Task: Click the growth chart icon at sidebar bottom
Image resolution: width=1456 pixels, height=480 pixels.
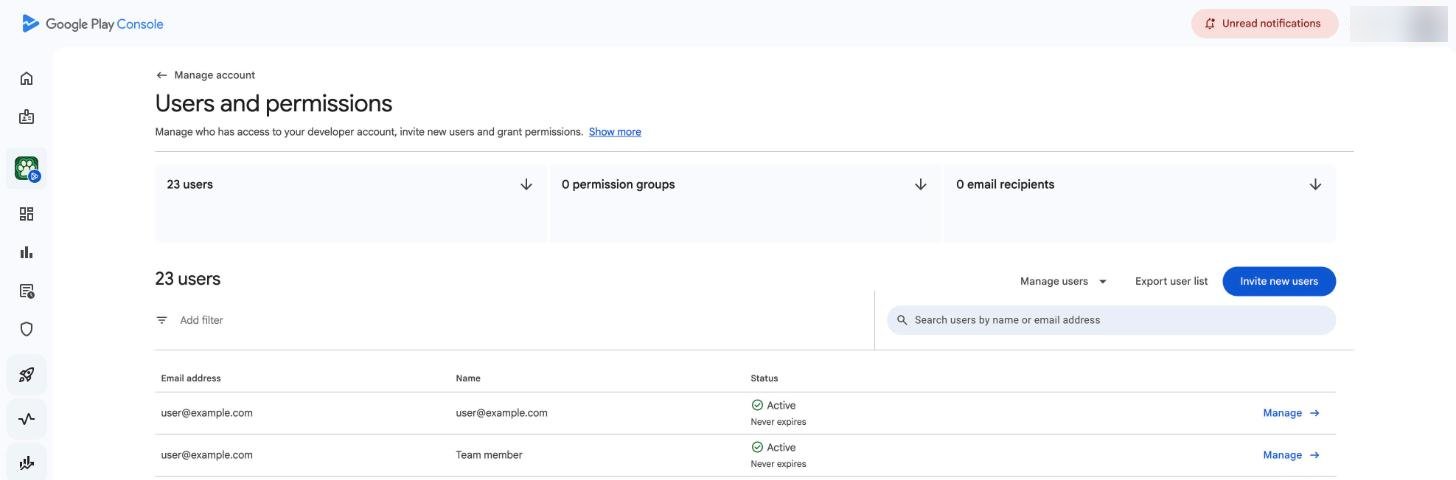Action: click(x=27, y=462)
